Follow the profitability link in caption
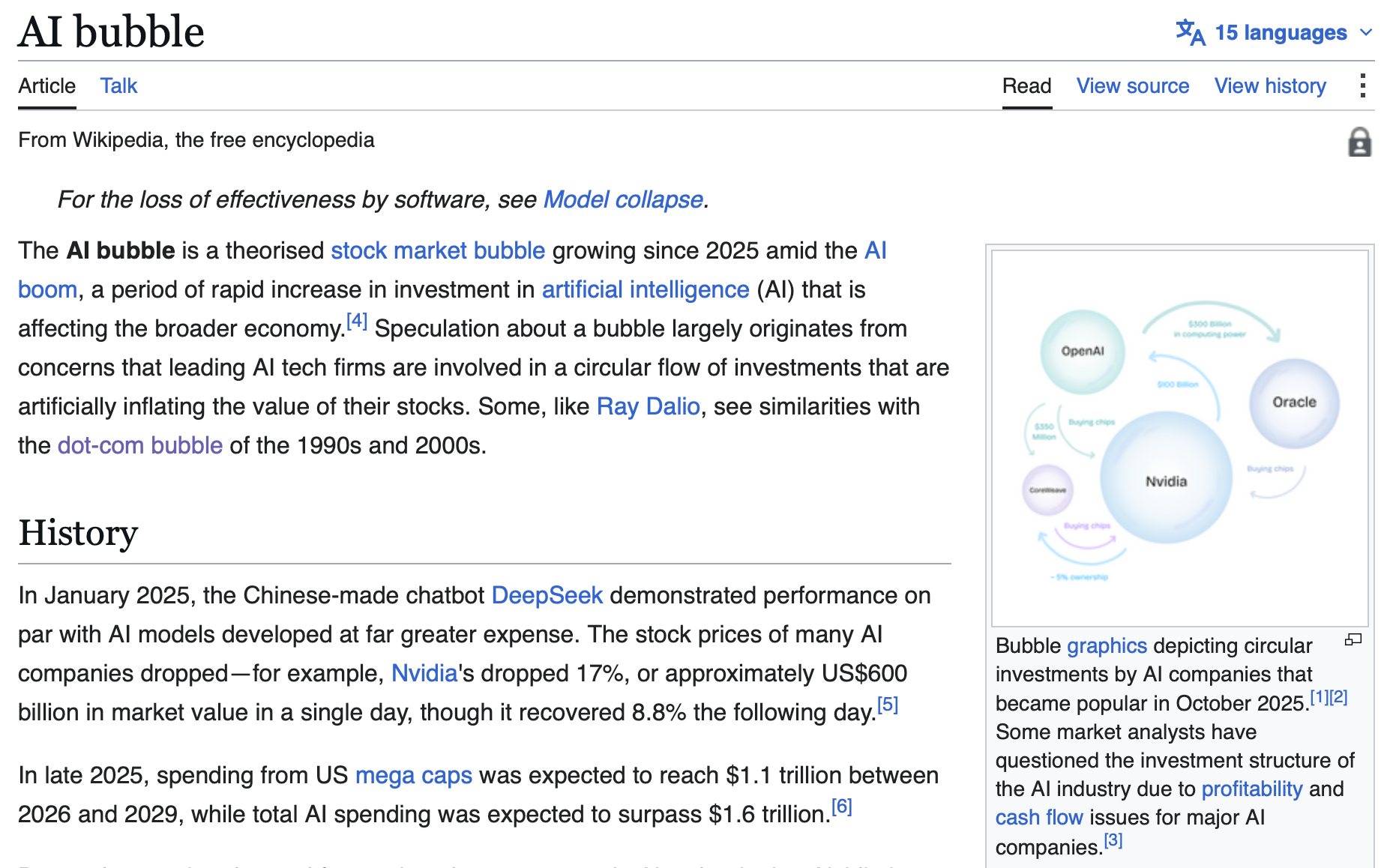The width and height of the screenshot is (1396, 868). click(x=1252, y=789)
